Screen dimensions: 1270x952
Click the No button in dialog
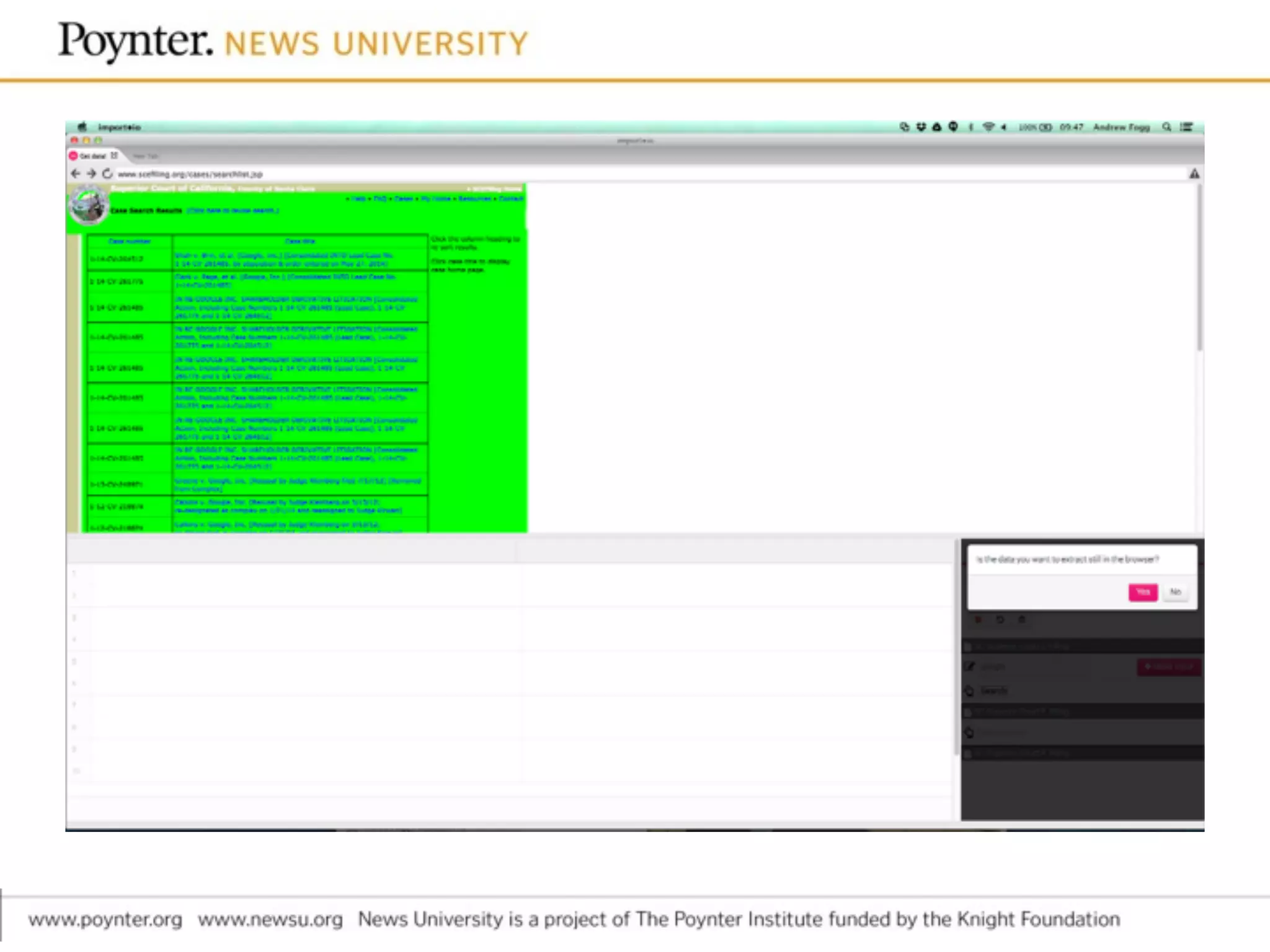tap(1175, 592)
